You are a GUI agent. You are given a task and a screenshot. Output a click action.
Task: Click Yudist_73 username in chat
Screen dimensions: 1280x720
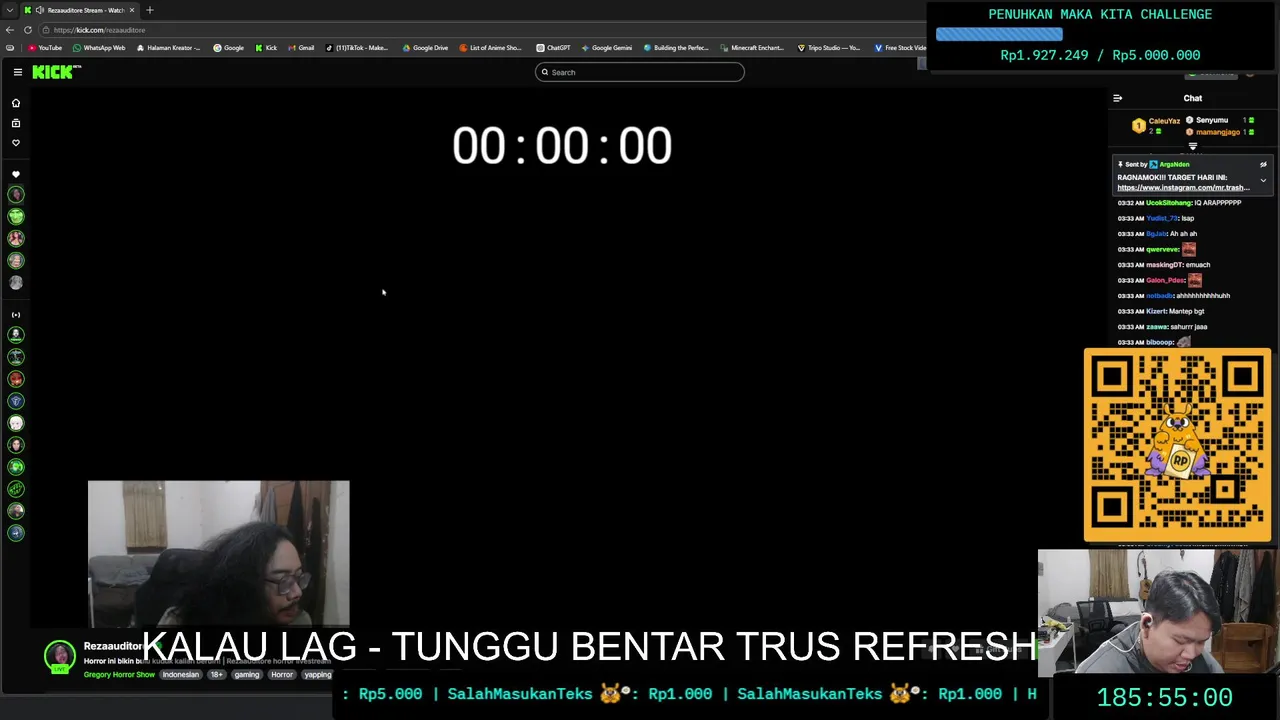pyautogui.click(x=1162, y=218)
